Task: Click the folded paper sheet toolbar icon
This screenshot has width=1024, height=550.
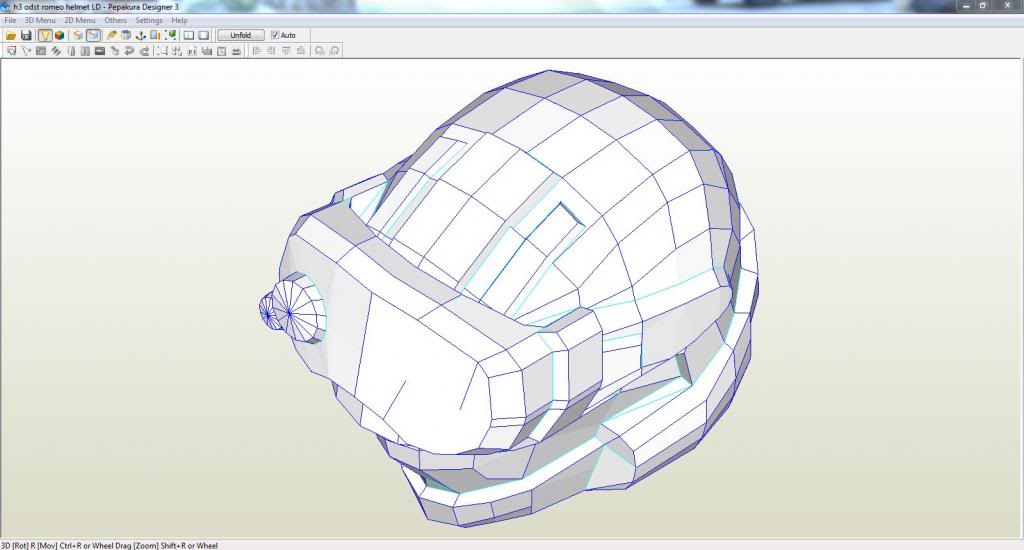Action: (x=78, y=35)
